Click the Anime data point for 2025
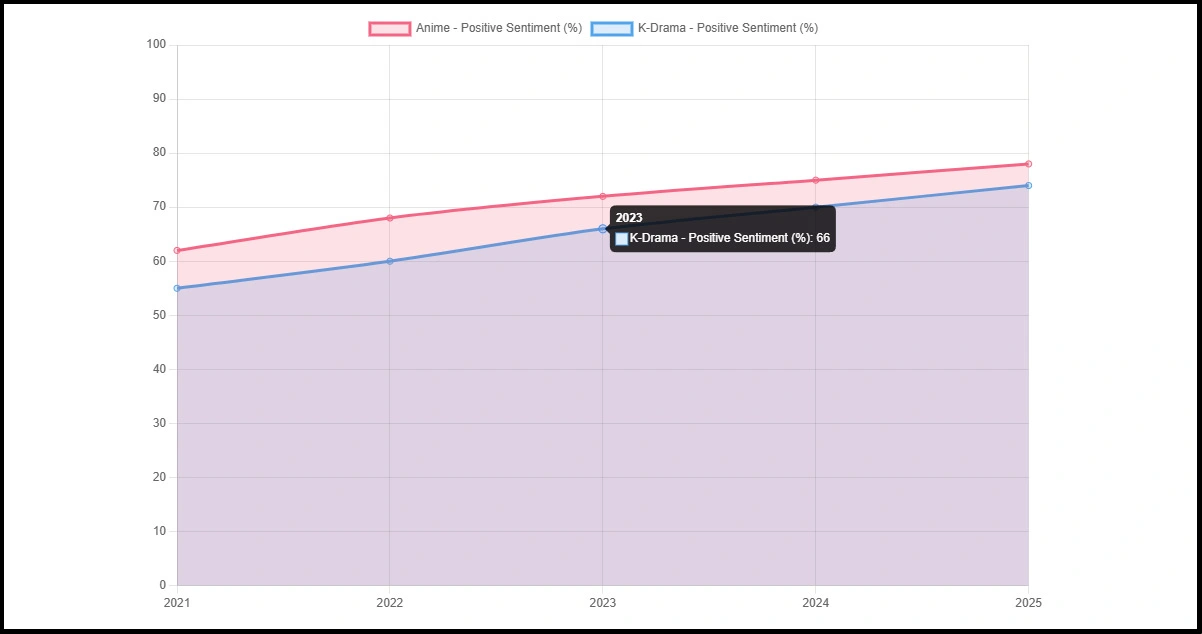Viewport: 1202px width, 634px height. [1028, 164]
